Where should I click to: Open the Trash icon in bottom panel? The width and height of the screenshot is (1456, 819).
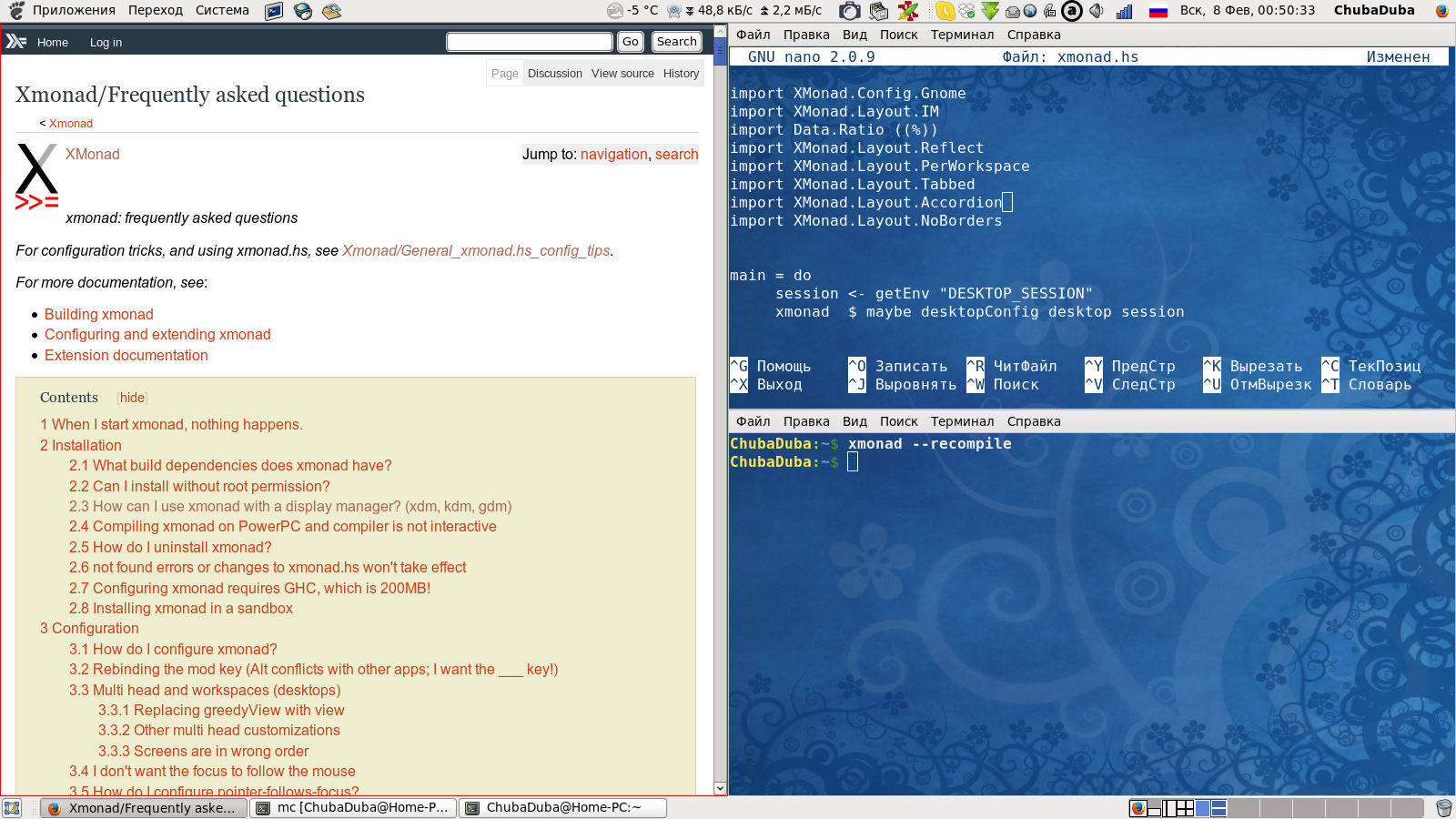[1443, 808]
